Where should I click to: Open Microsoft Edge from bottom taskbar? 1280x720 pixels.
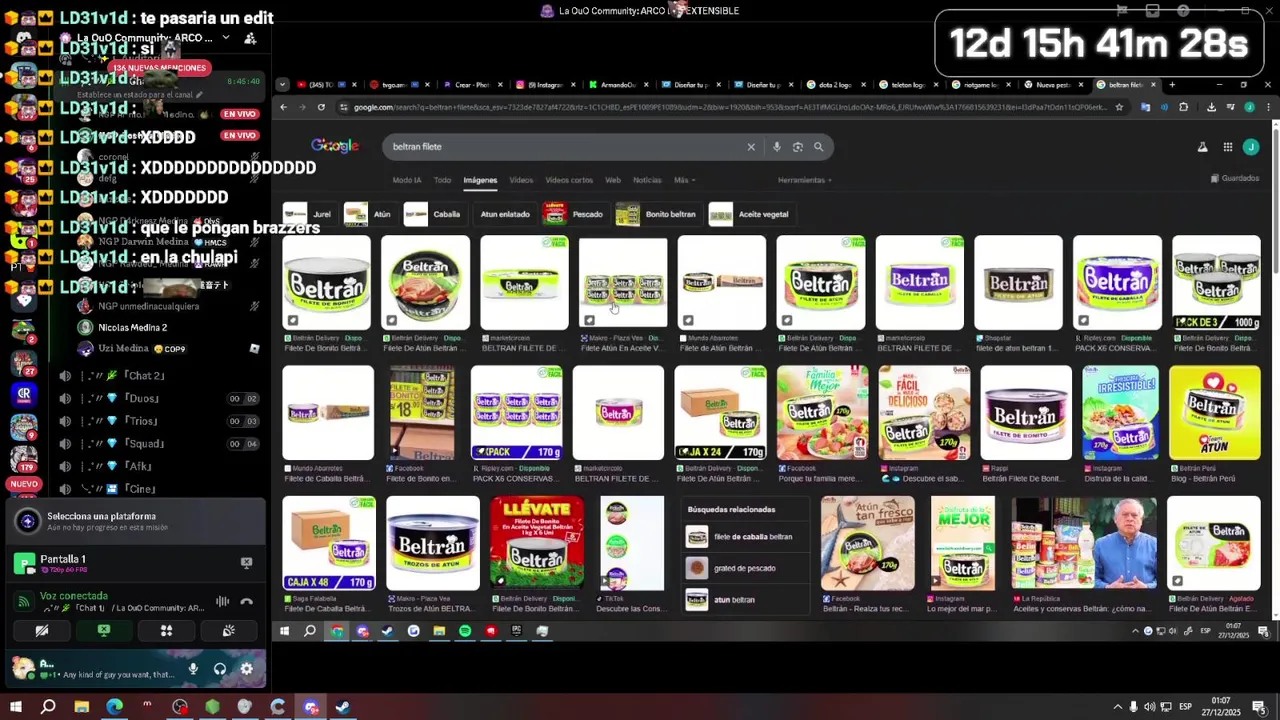point(114,707)
